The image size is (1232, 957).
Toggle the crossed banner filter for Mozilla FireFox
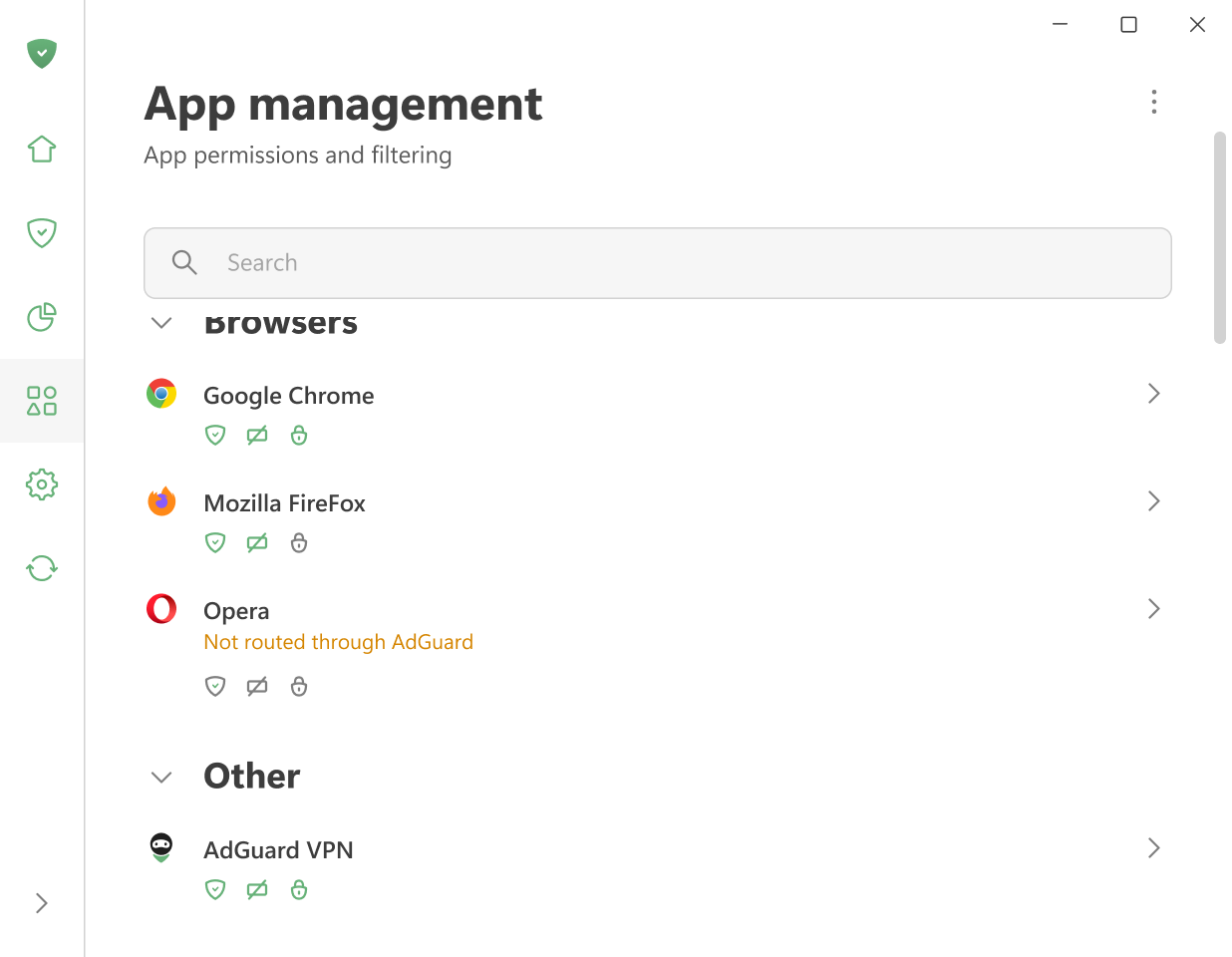click(x=257, y=542)
